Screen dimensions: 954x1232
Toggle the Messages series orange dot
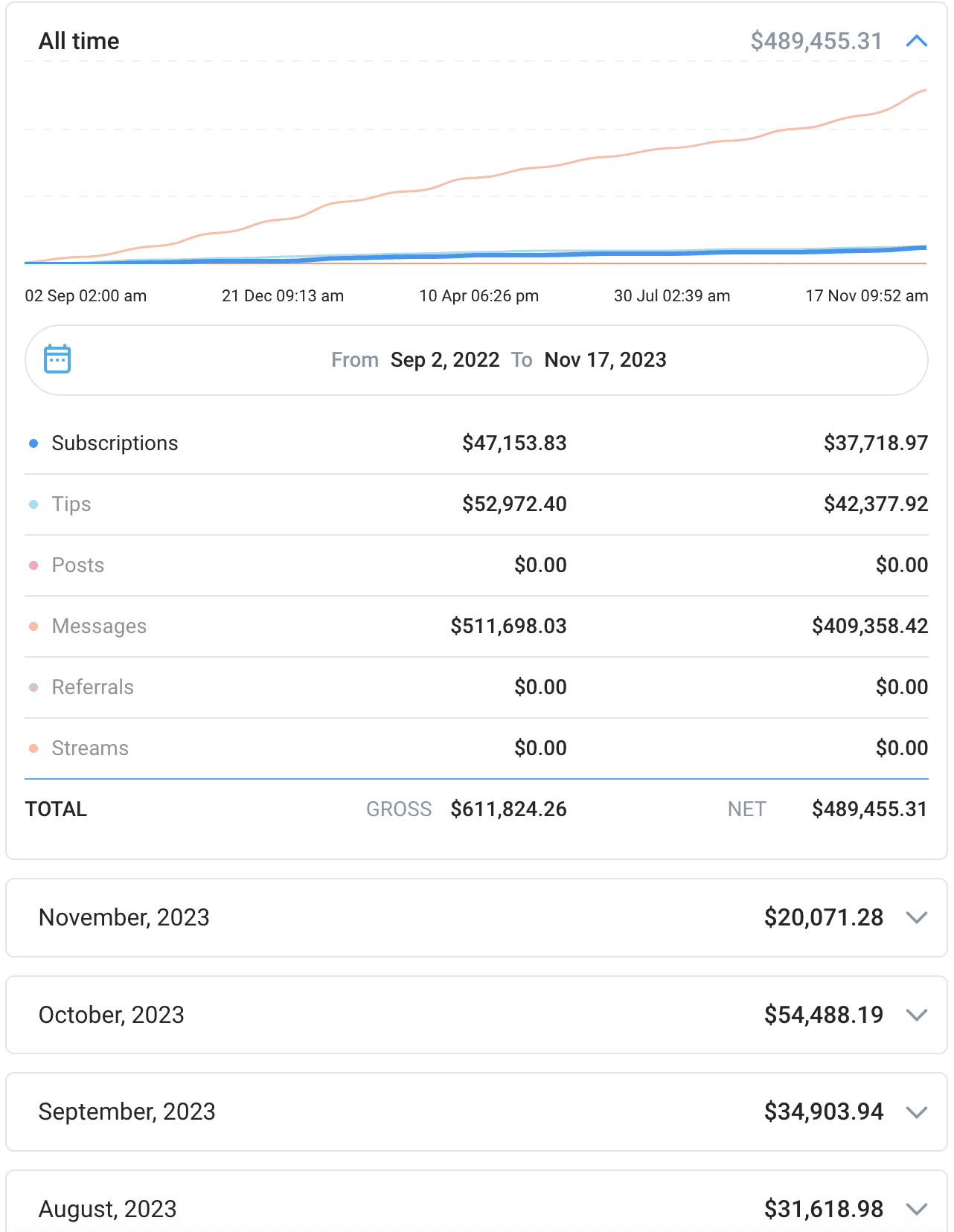[33, 626]
